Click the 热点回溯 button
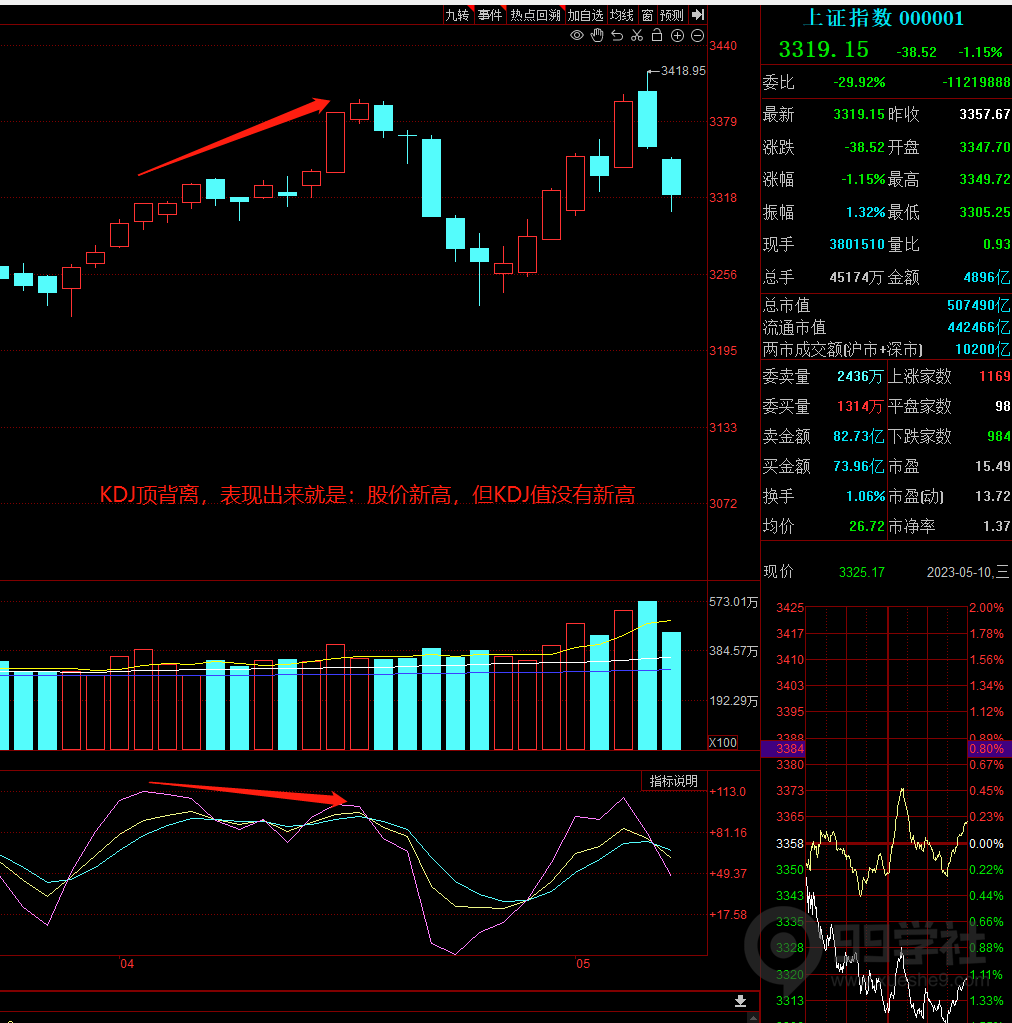This screenshot has height=1023, width=1012. click(535, 15)
